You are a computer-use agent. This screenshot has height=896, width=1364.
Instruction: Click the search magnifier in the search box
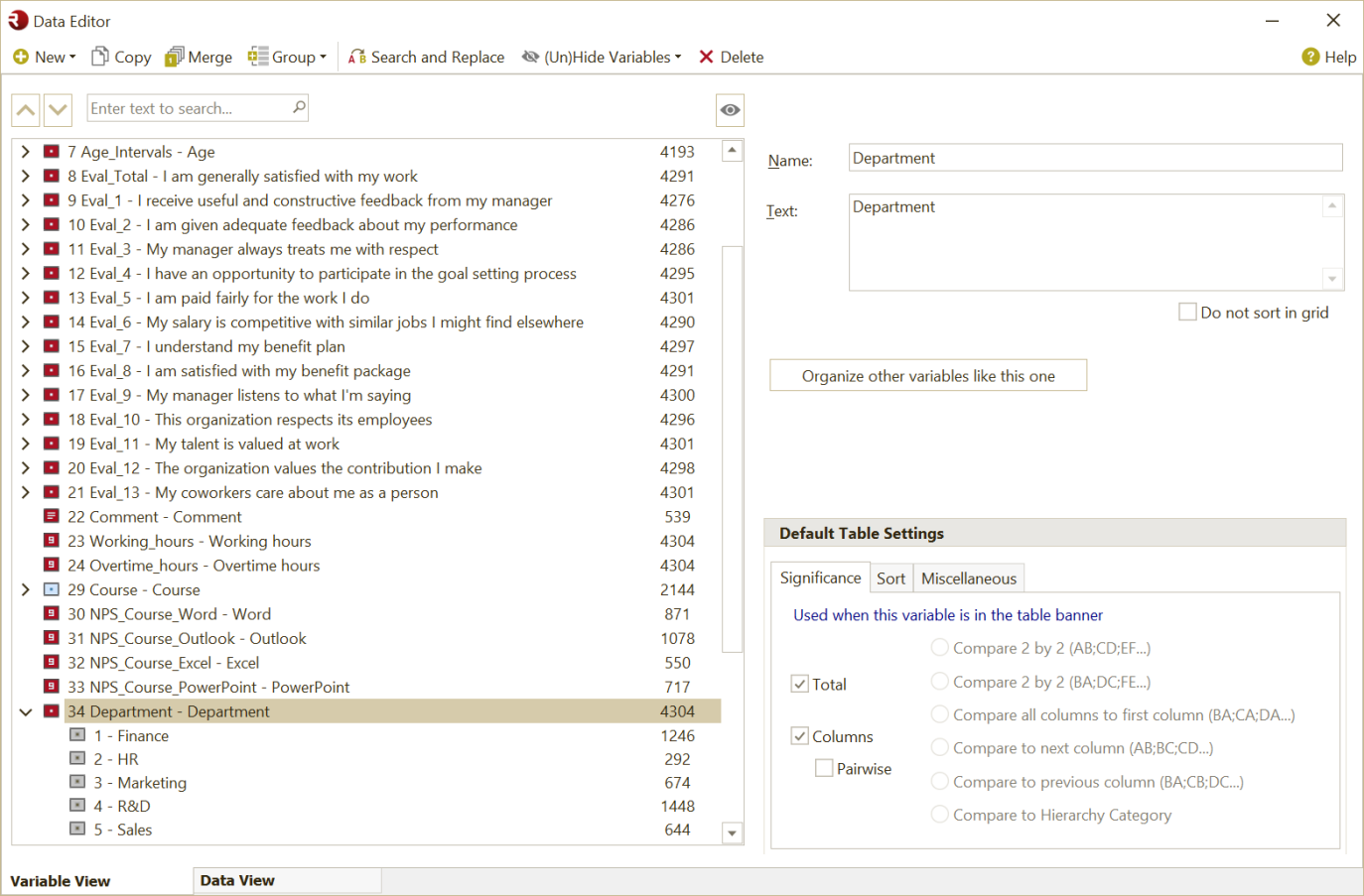[298, 107]
